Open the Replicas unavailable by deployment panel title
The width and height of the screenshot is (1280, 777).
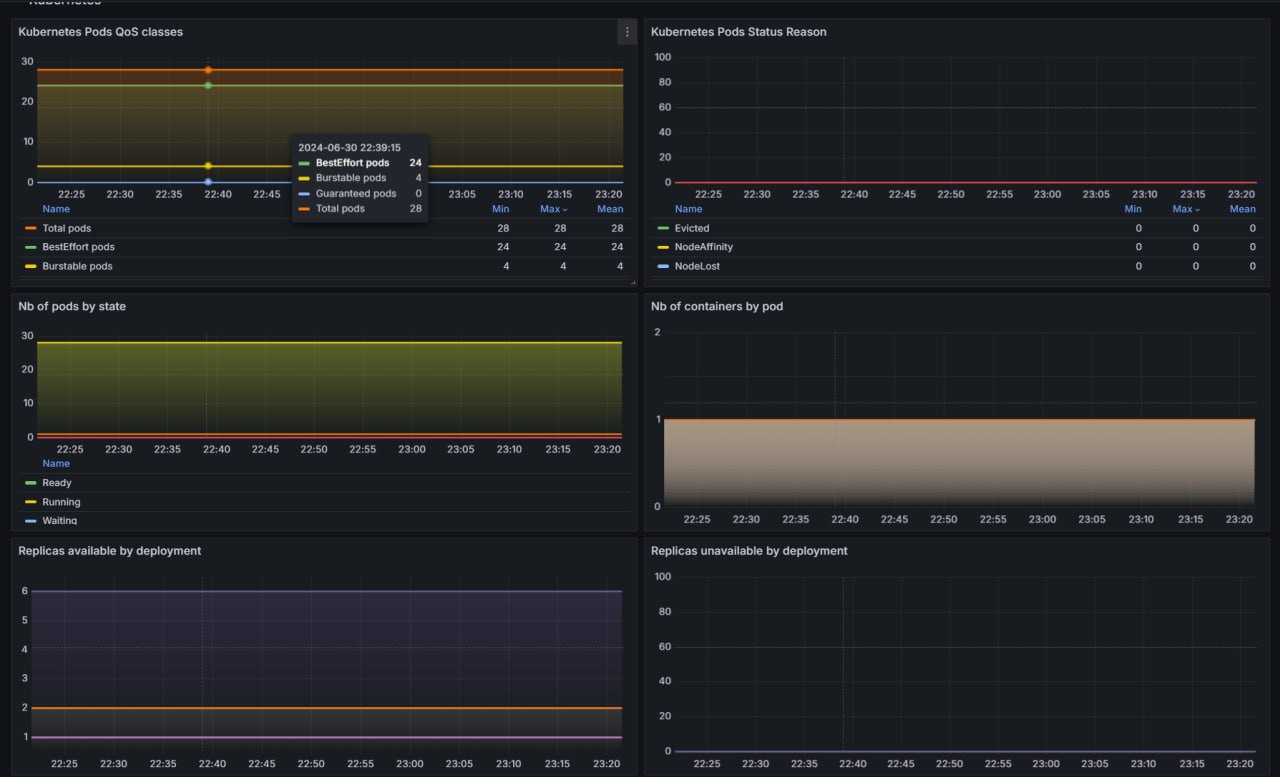749,551
